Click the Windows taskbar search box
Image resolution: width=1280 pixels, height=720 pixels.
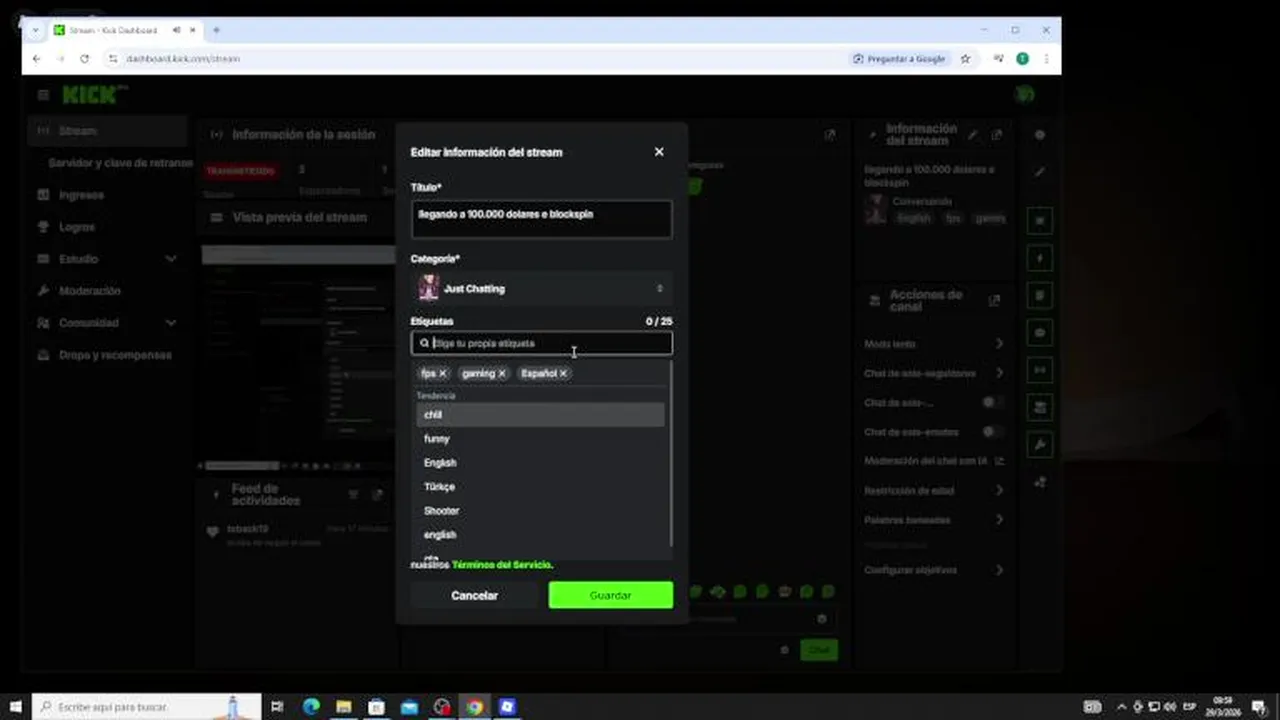pos(146,707)
